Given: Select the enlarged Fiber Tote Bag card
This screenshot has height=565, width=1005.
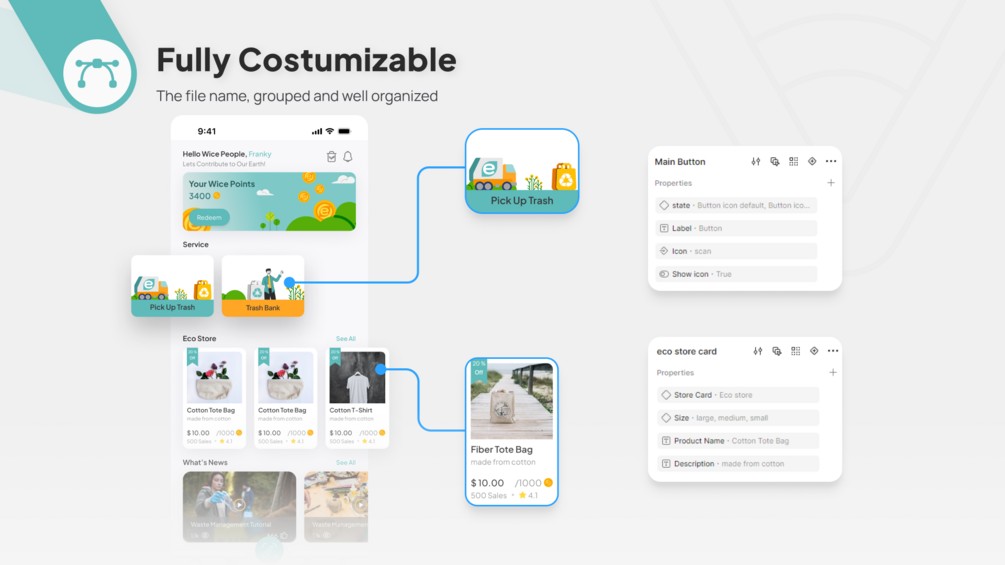Looking at the screenshot, I should coord(511,432).
